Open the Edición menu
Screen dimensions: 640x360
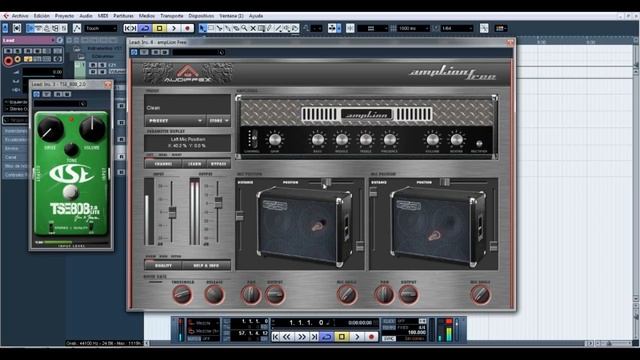(41, 16)
